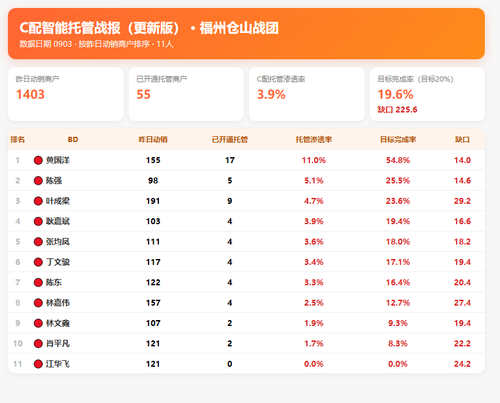Click the 11.0% 托管渗透率 cell
500x403 pixels.
coord(314,160)
